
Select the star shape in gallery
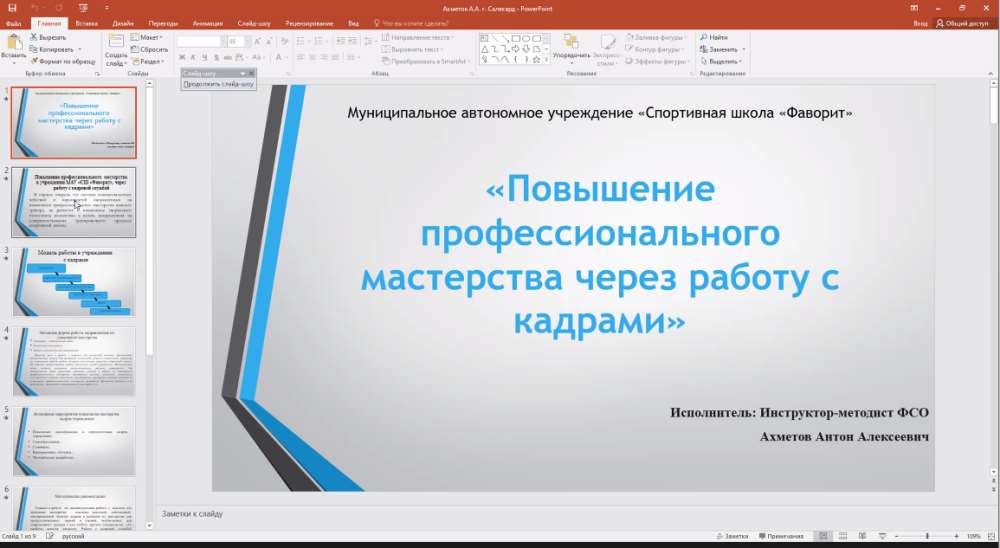[x=536, y=59]
